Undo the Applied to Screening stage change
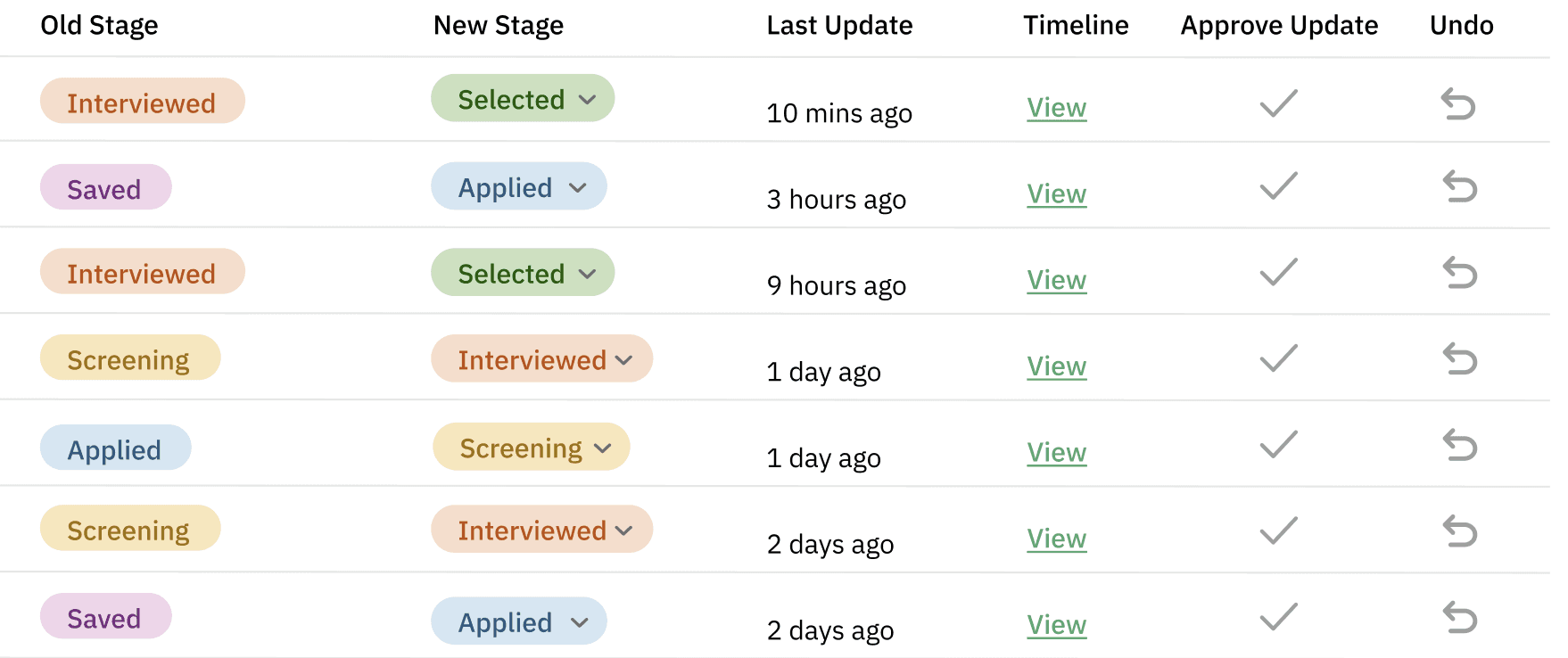1568x658 pixels. [1460, 446]
